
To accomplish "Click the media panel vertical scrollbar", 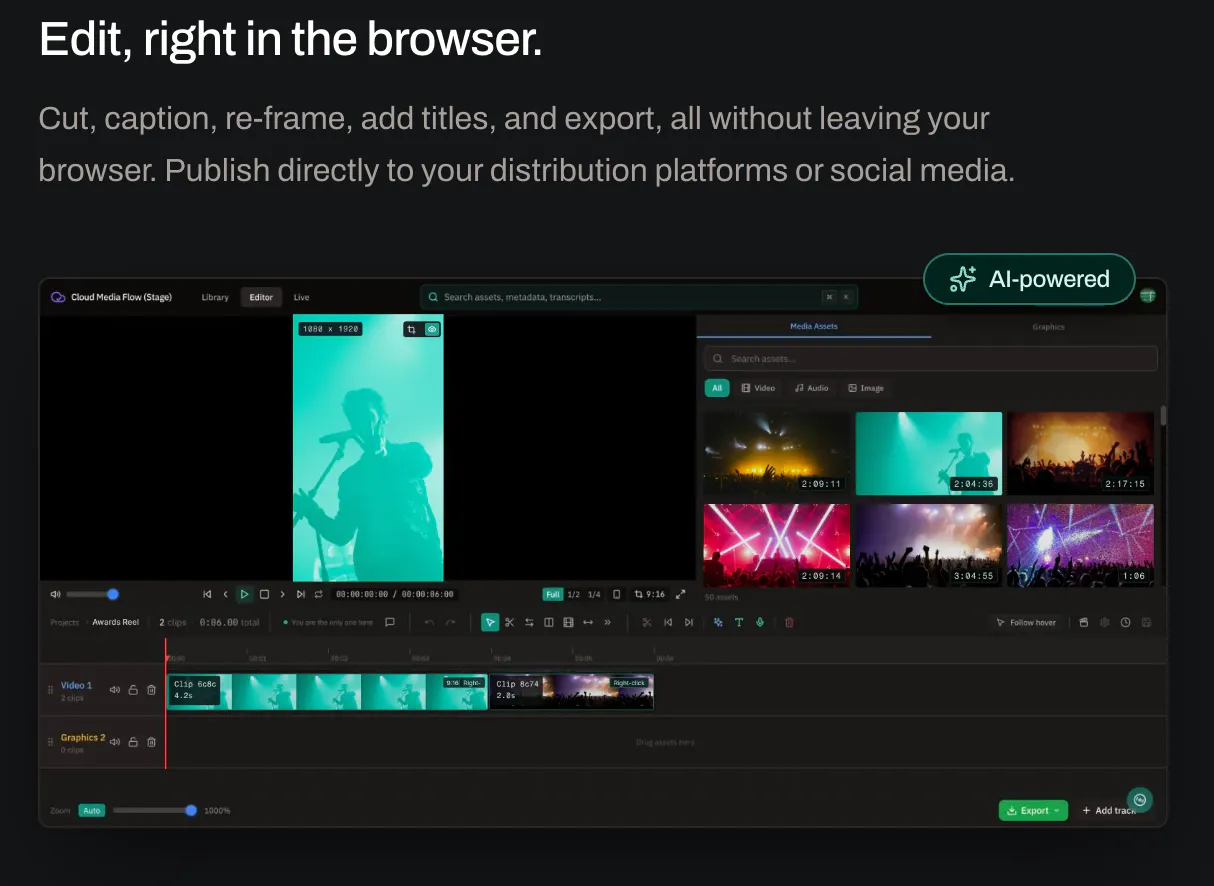I will click(x=1163, y=415).
